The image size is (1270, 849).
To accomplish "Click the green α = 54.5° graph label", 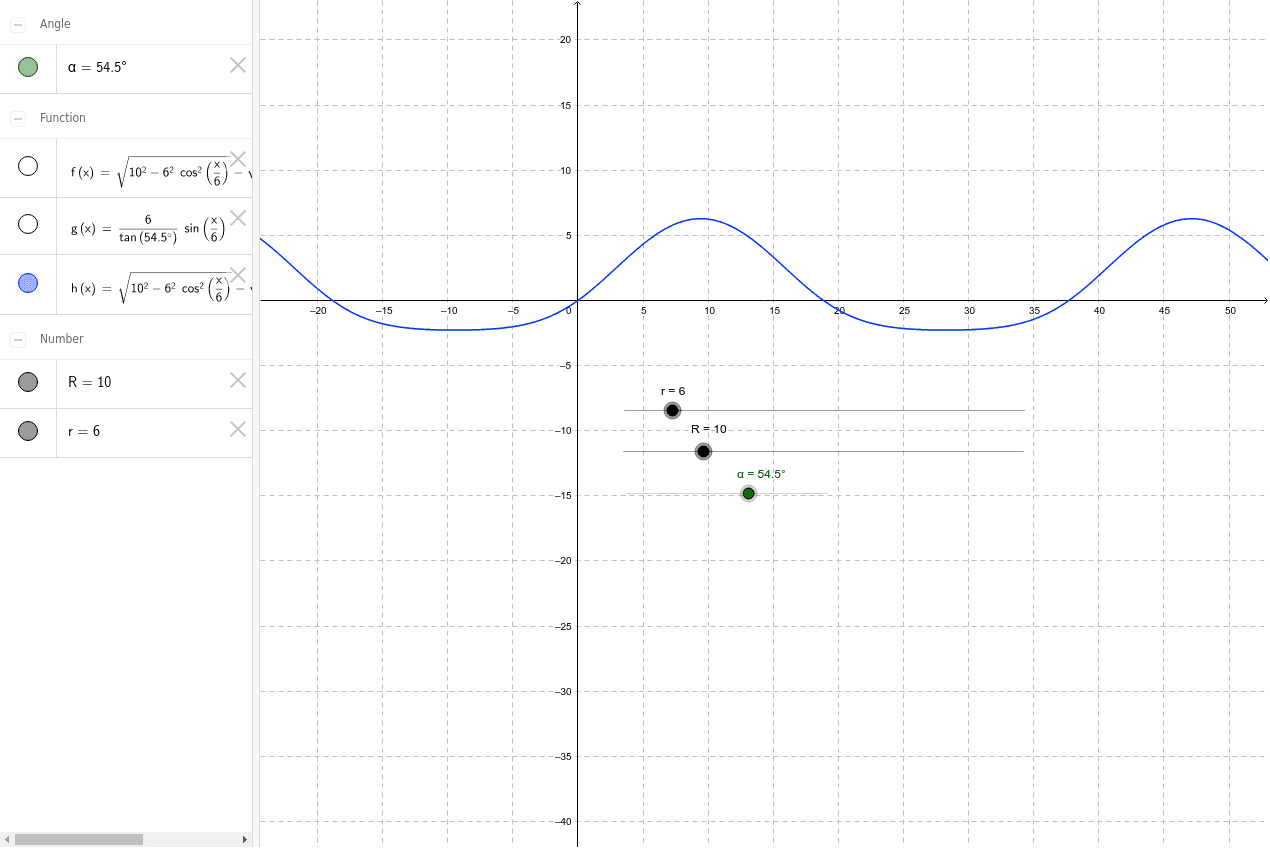I will 761,474.
